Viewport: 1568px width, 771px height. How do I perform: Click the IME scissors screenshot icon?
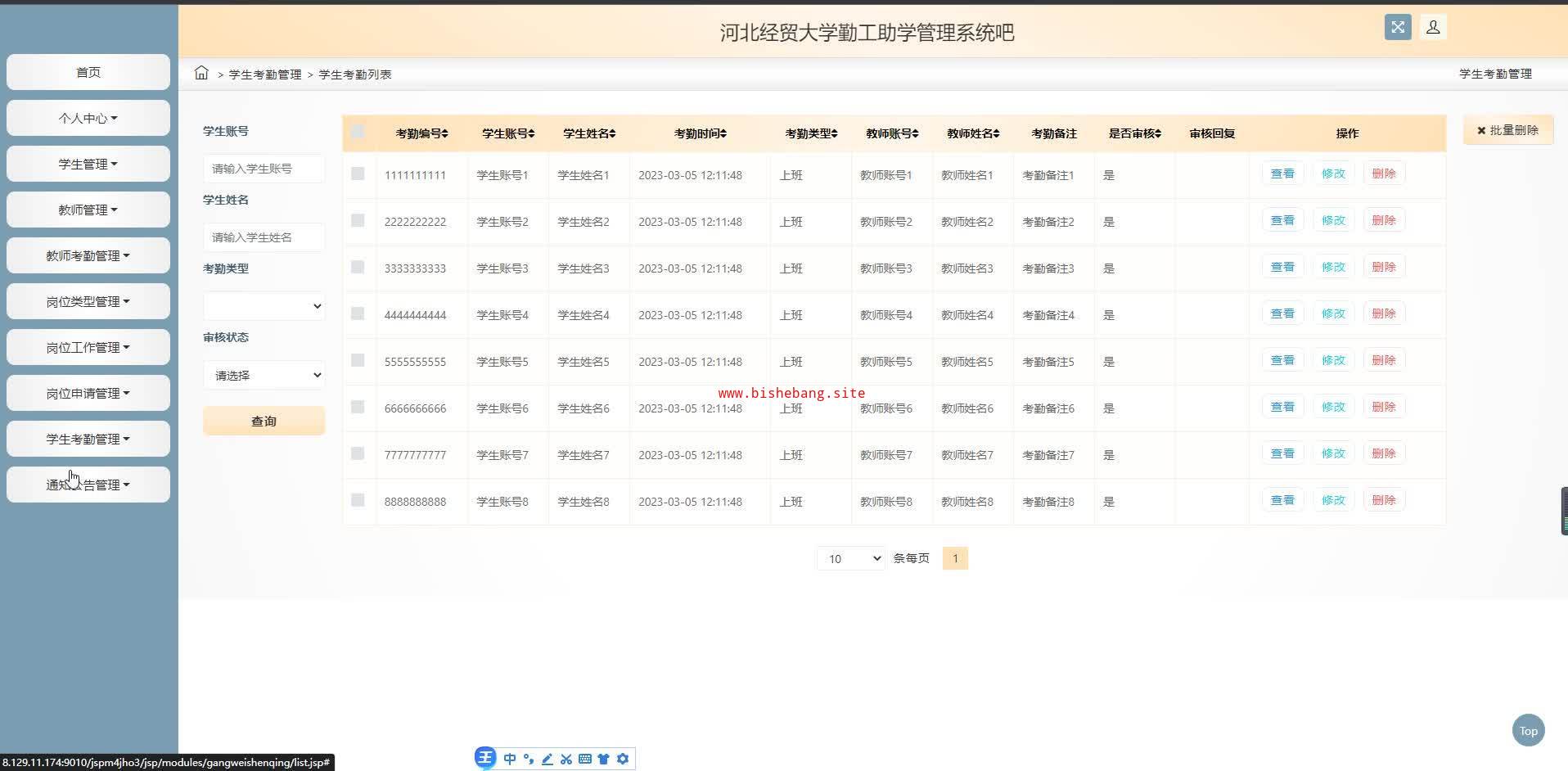coord(566,759)
